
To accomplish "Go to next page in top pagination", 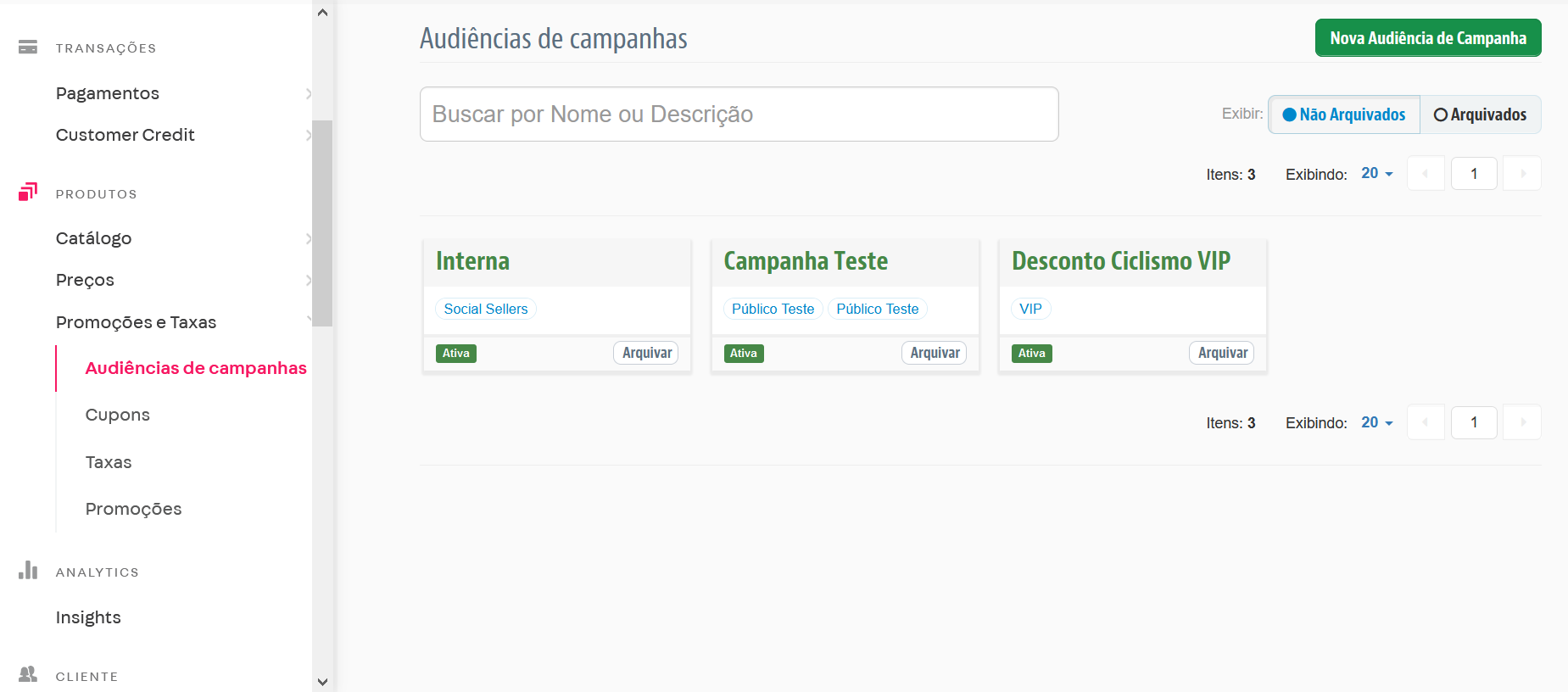I will coord(1522,174).
